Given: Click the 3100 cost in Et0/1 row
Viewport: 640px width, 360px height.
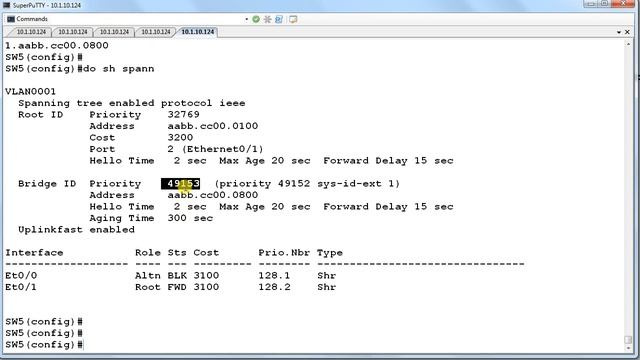Looking at the screenshot, I should [206, 287].
